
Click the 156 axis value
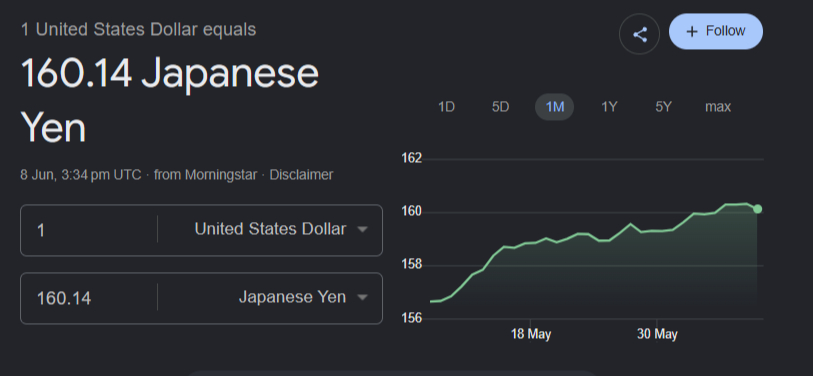coord(412,318)
